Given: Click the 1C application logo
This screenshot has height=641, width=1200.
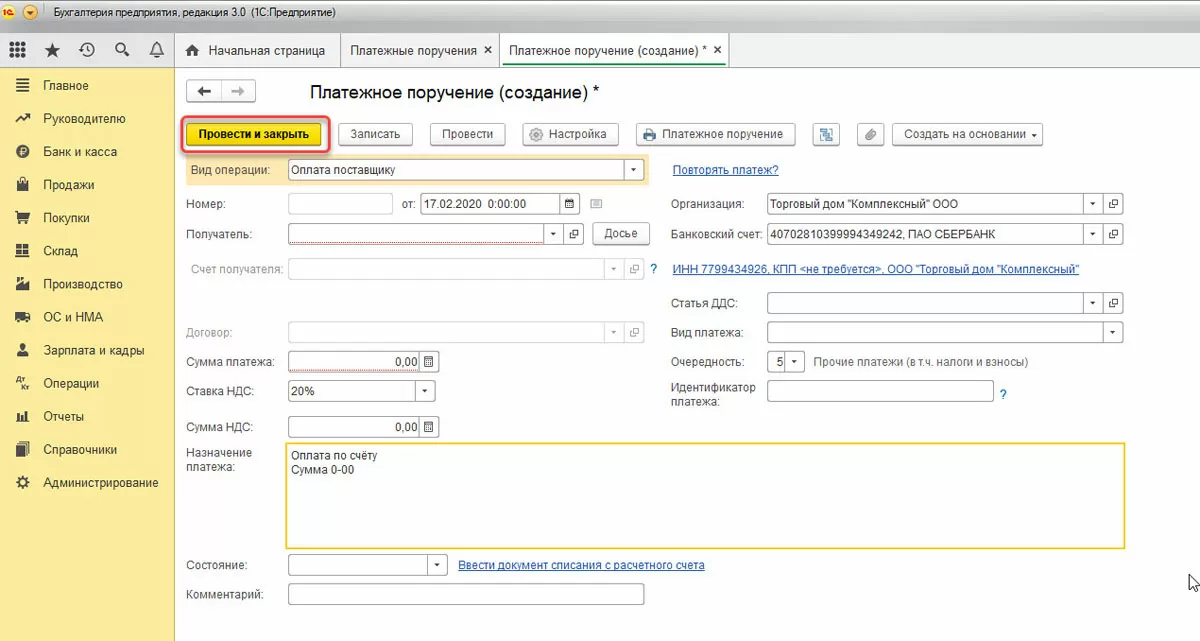Looking at the screenshot, I should [x=10, y=13].
